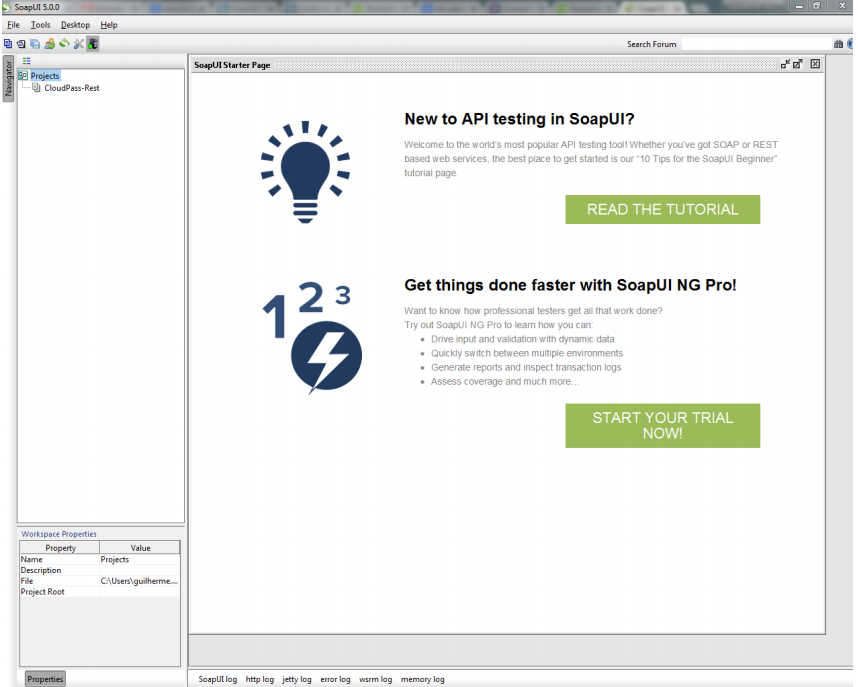Click the Search Forum input field

click(x=756, y=44)
